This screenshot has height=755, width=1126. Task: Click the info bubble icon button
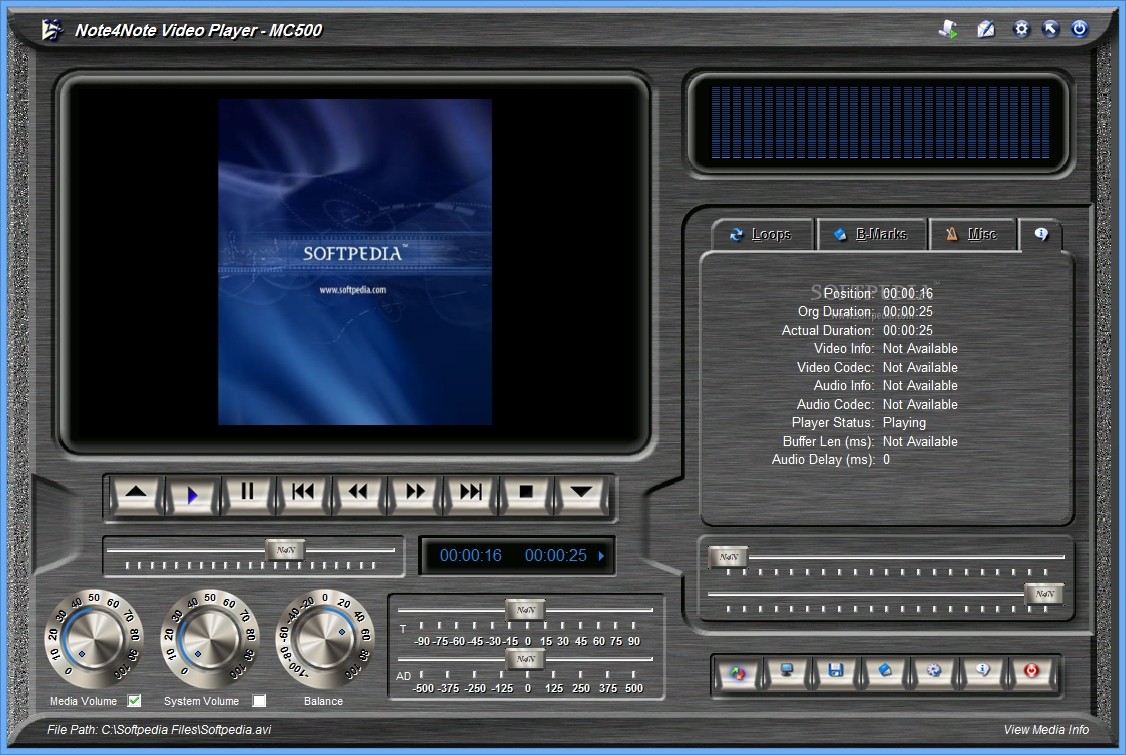coord(982,673)
